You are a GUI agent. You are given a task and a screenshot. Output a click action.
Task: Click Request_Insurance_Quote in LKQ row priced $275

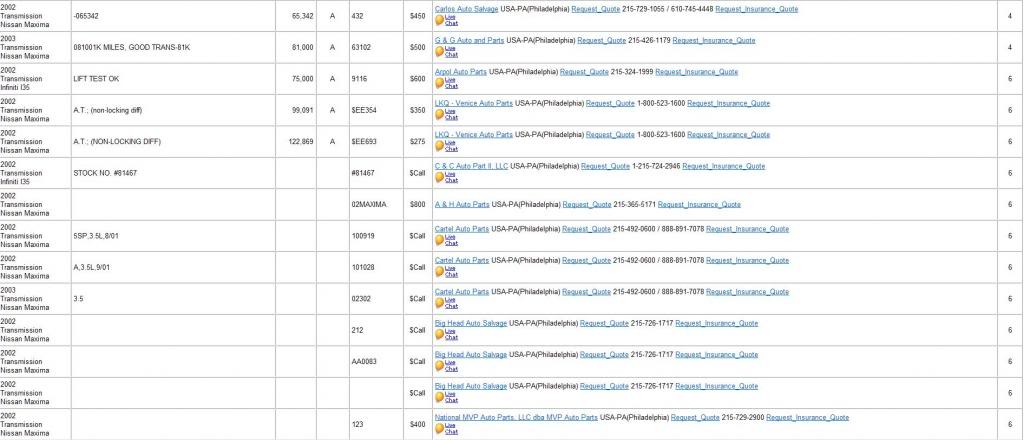point(728,134)
